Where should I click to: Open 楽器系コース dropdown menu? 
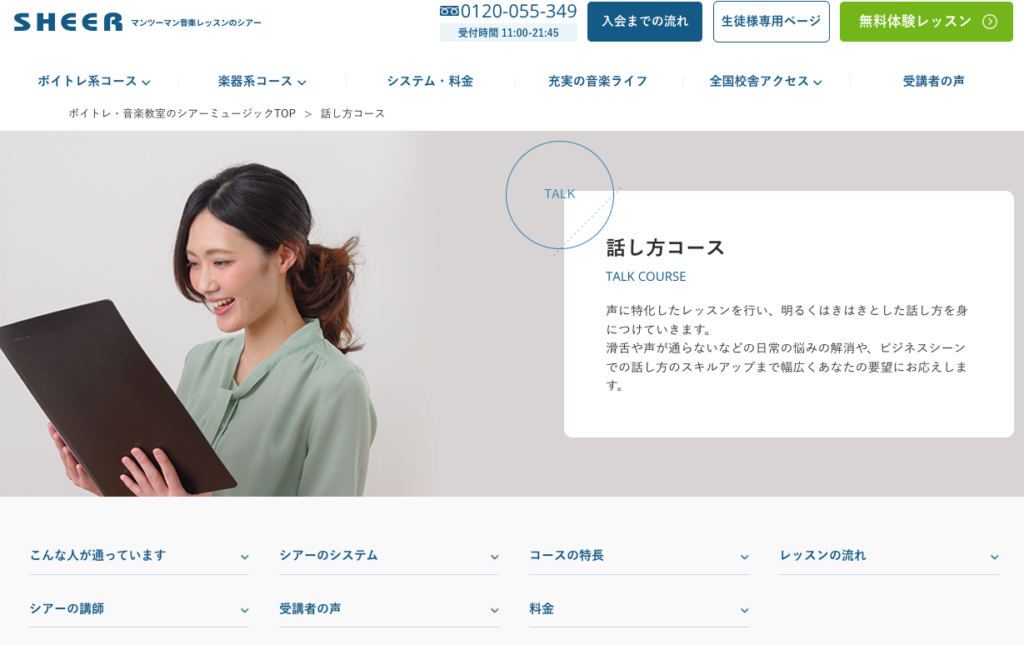pyautogui.click(x=262, y=82)
